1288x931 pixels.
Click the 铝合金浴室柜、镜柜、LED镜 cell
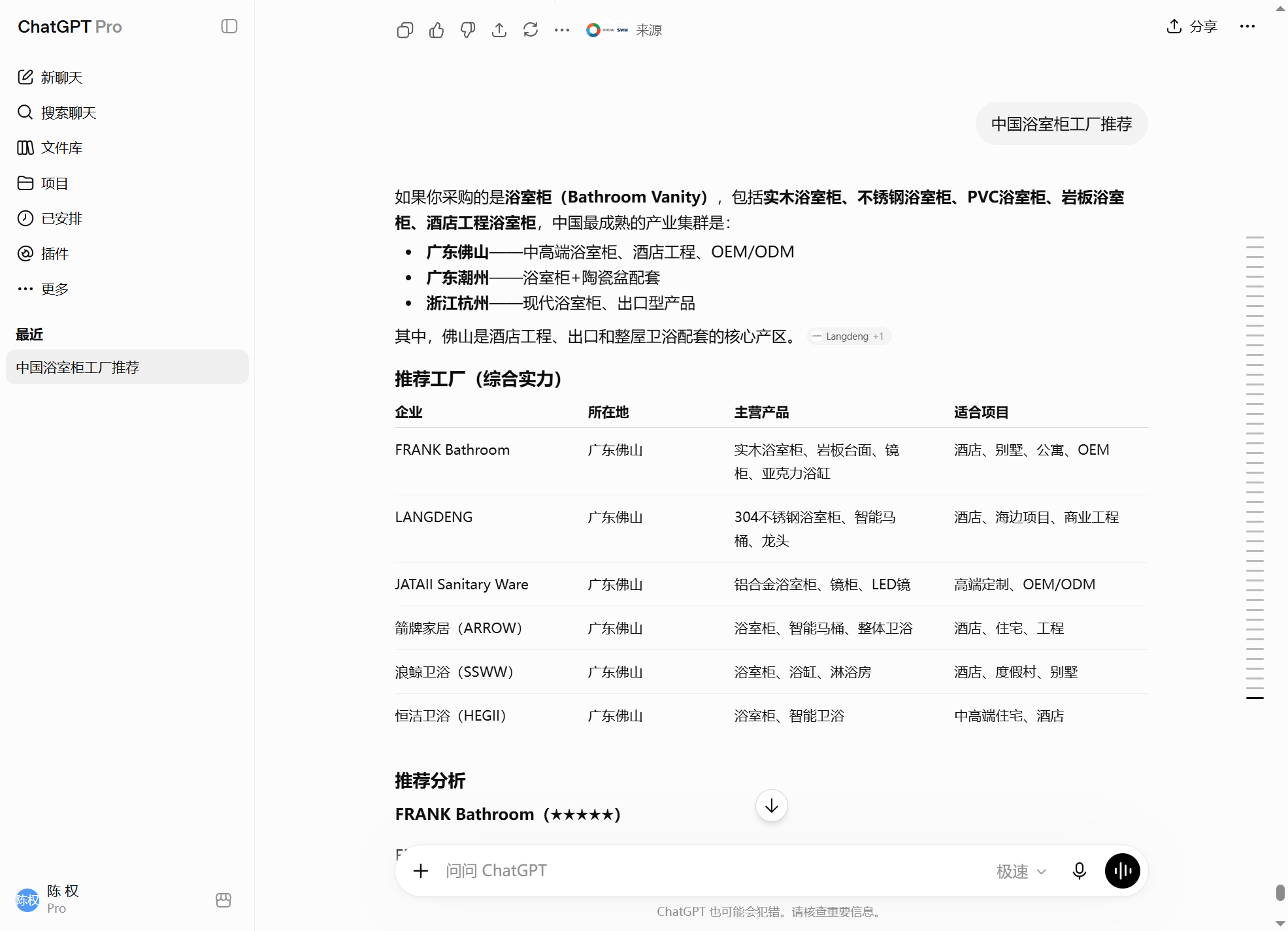pyautogui.click(x=823, y=584)
